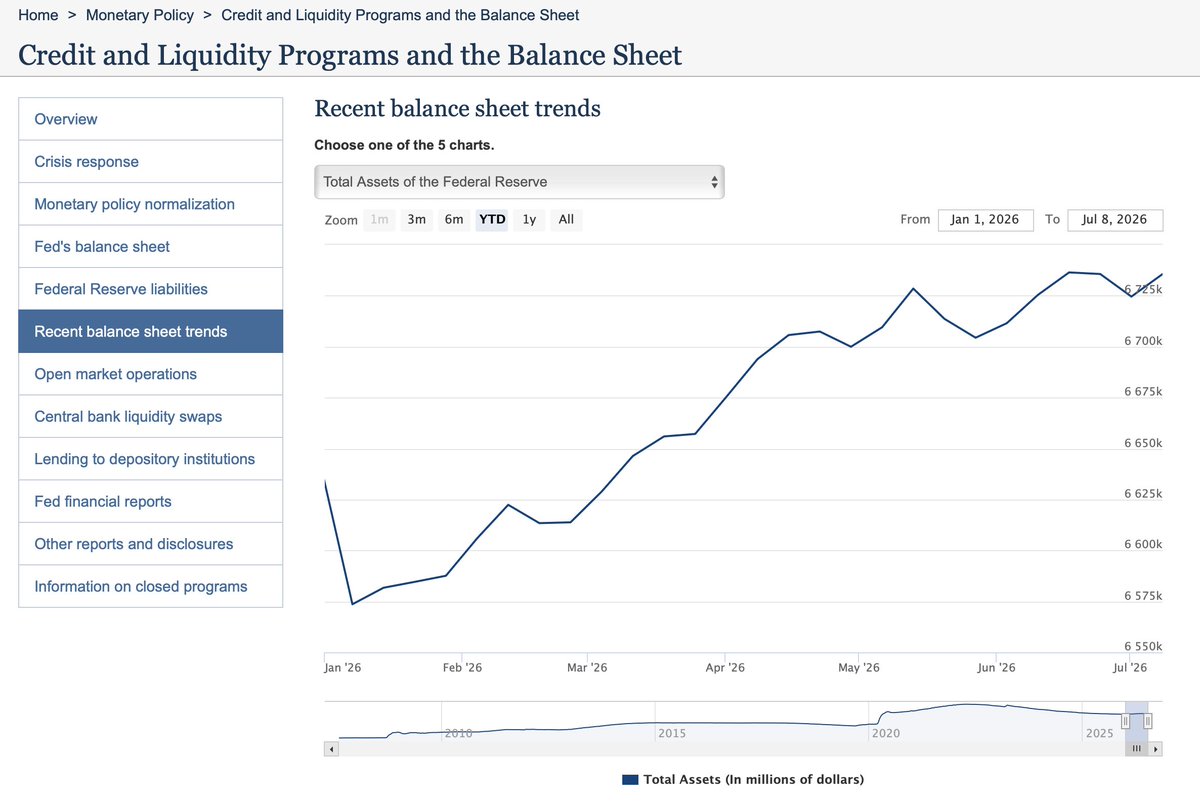
Task: Open Federal Reserve liabilities page
Action: pyautogui.click(x=151, y=289)
